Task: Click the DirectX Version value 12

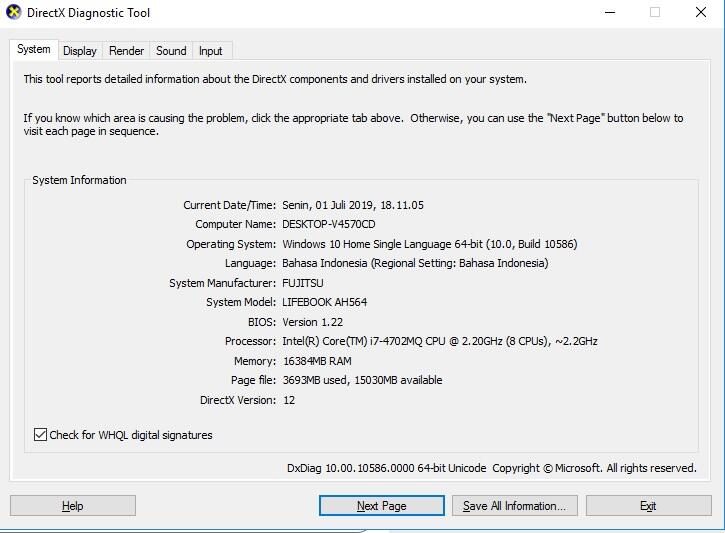Action: tap(289, 400)
